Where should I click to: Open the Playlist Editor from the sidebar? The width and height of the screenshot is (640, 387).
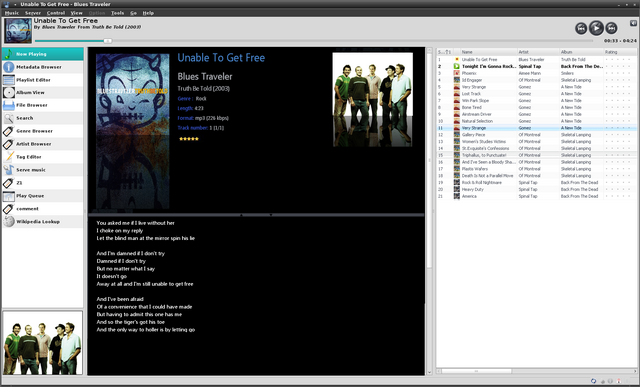42,80
